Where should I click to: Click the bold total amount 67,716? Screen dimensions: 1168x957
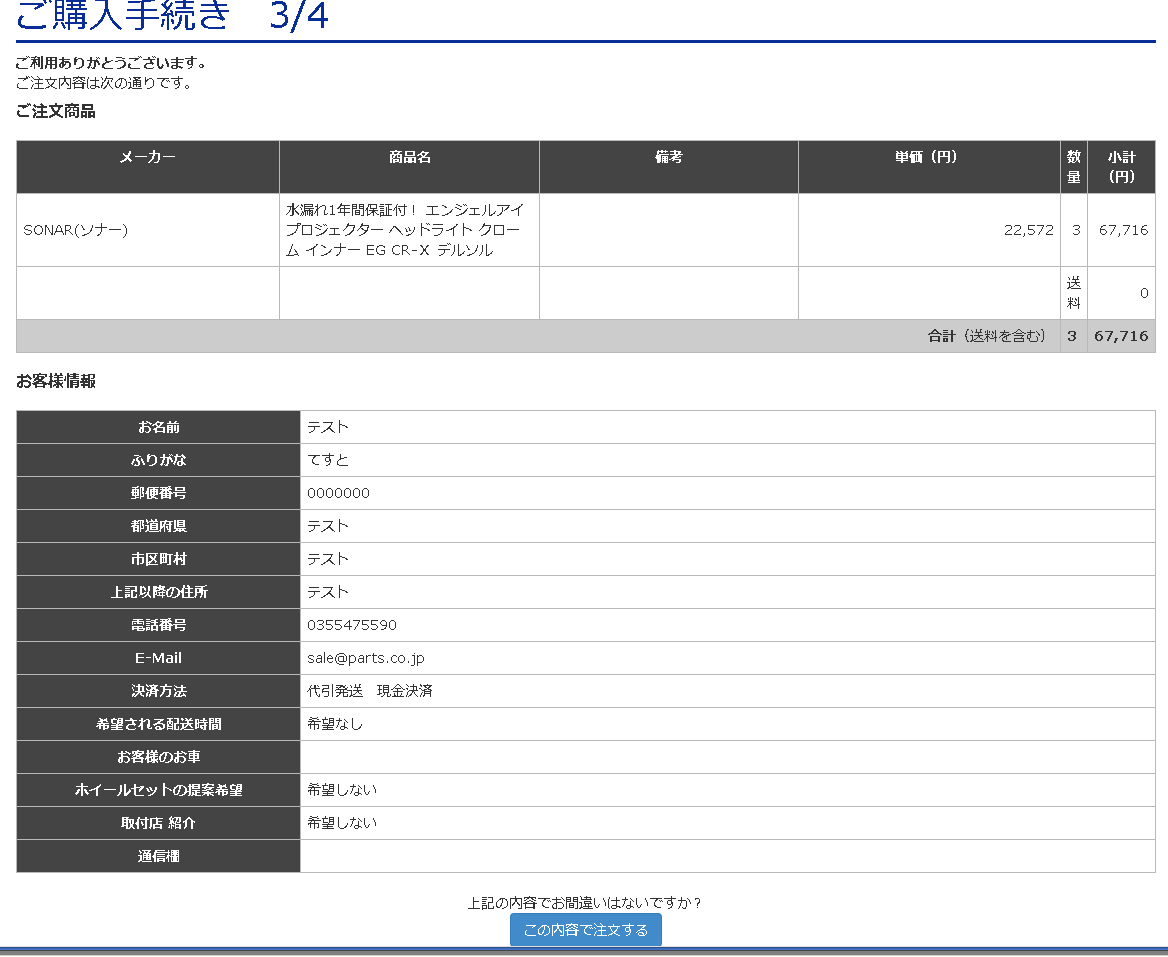pos(1121,336)
